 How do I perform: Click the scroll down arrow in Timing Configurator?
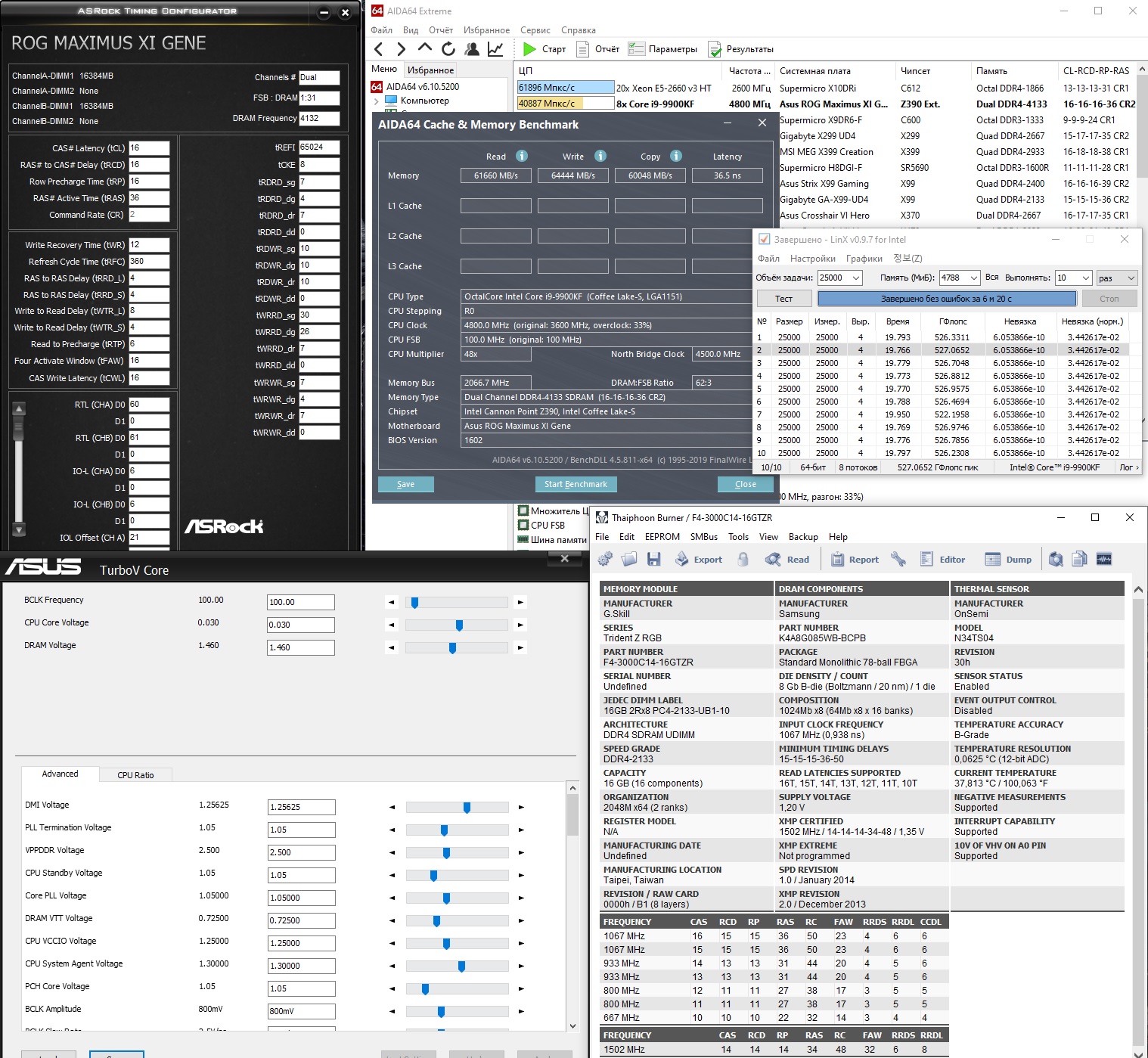pos(20,529)
